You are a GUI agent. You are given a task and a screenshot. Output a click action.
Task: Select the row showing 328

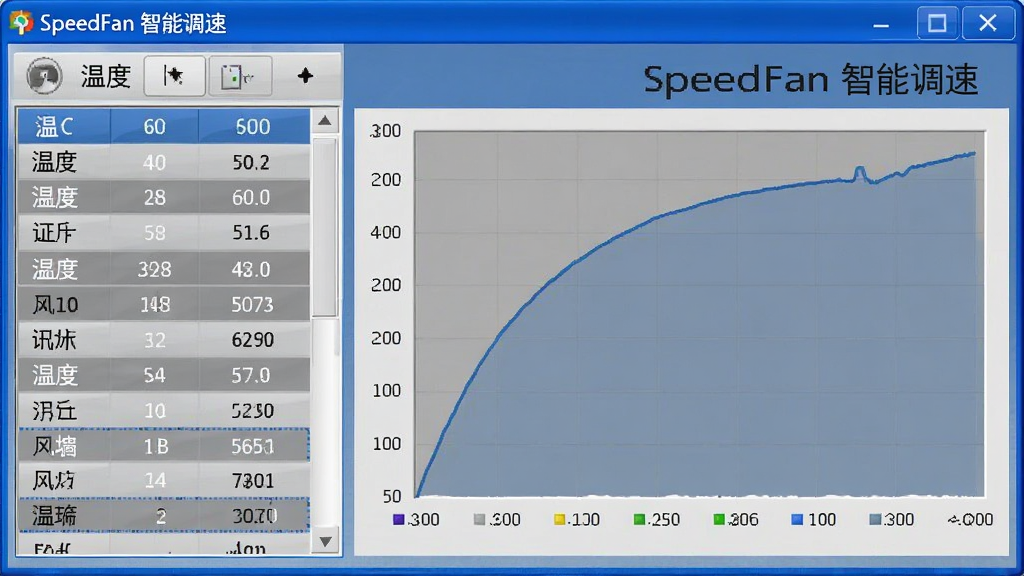click(x=163, y=268)
